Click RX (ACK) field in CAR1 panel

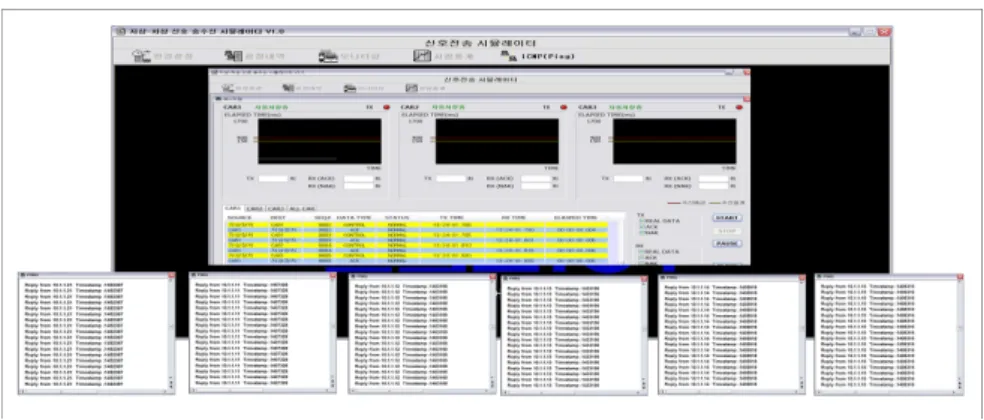358,178
